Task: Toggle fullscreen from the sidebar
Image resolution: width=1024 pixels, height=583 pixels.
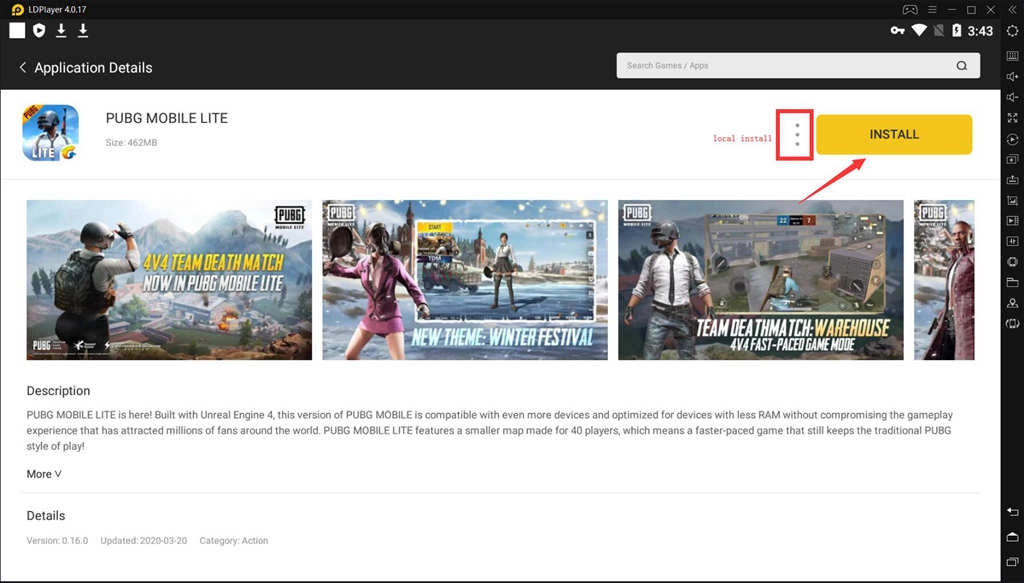Action: (x=1012, y=118)
